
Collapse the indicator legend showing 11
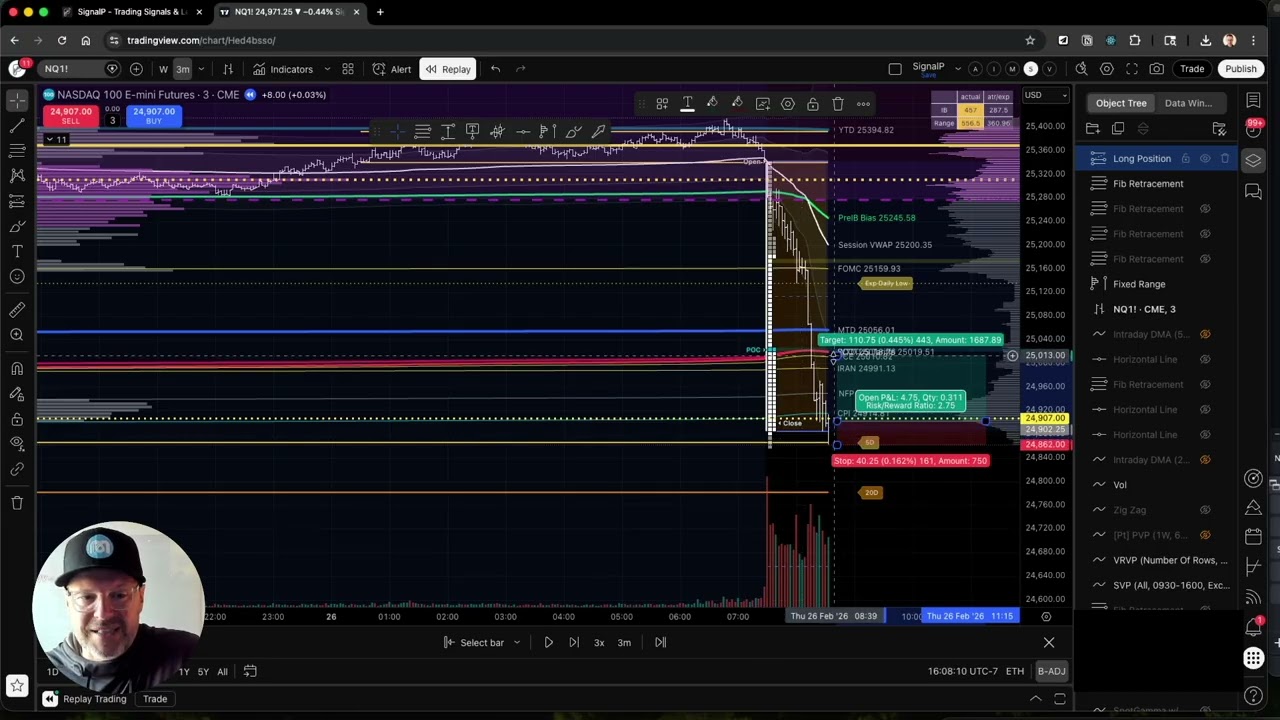(x=56, y=139)
